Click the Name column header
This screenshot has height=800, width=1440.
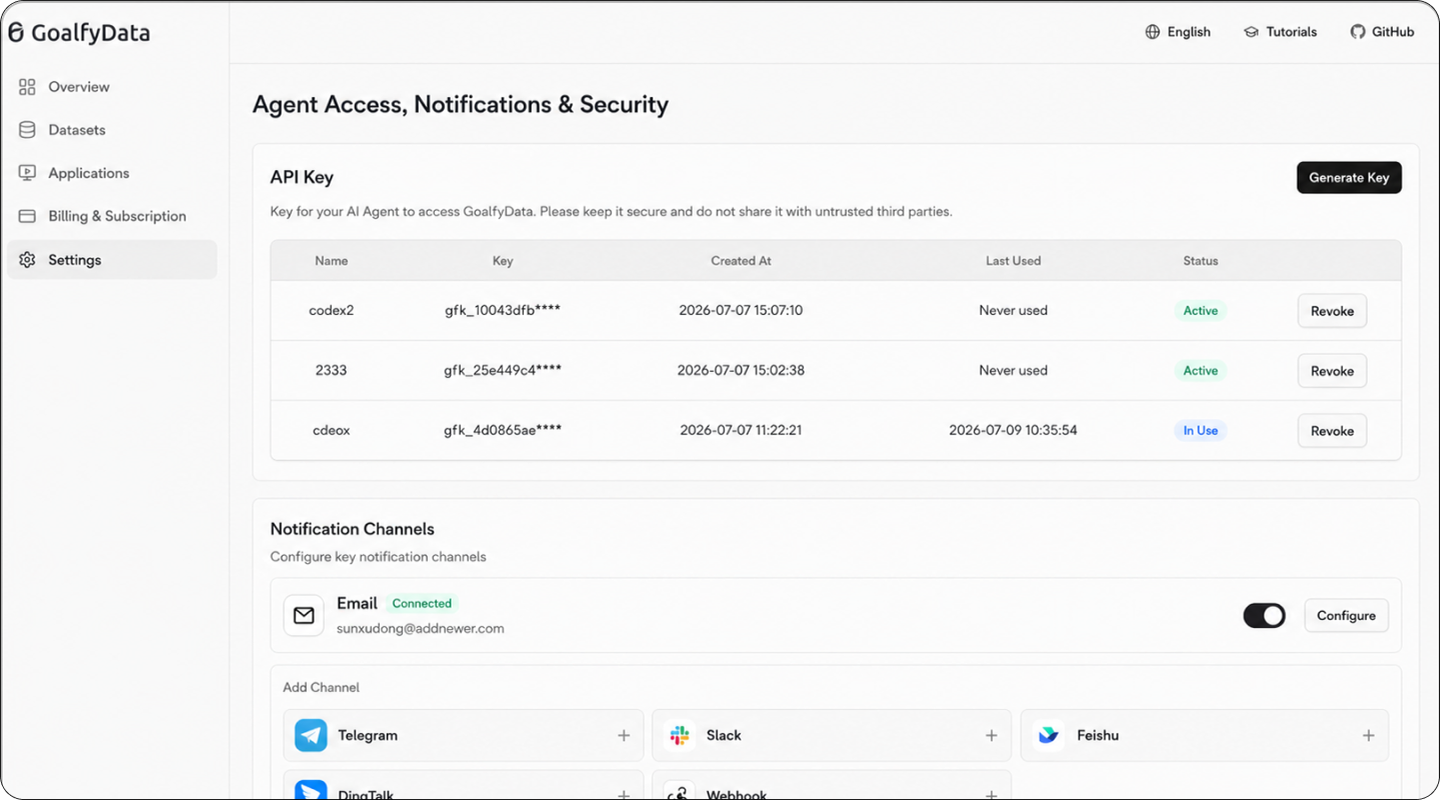331,261
